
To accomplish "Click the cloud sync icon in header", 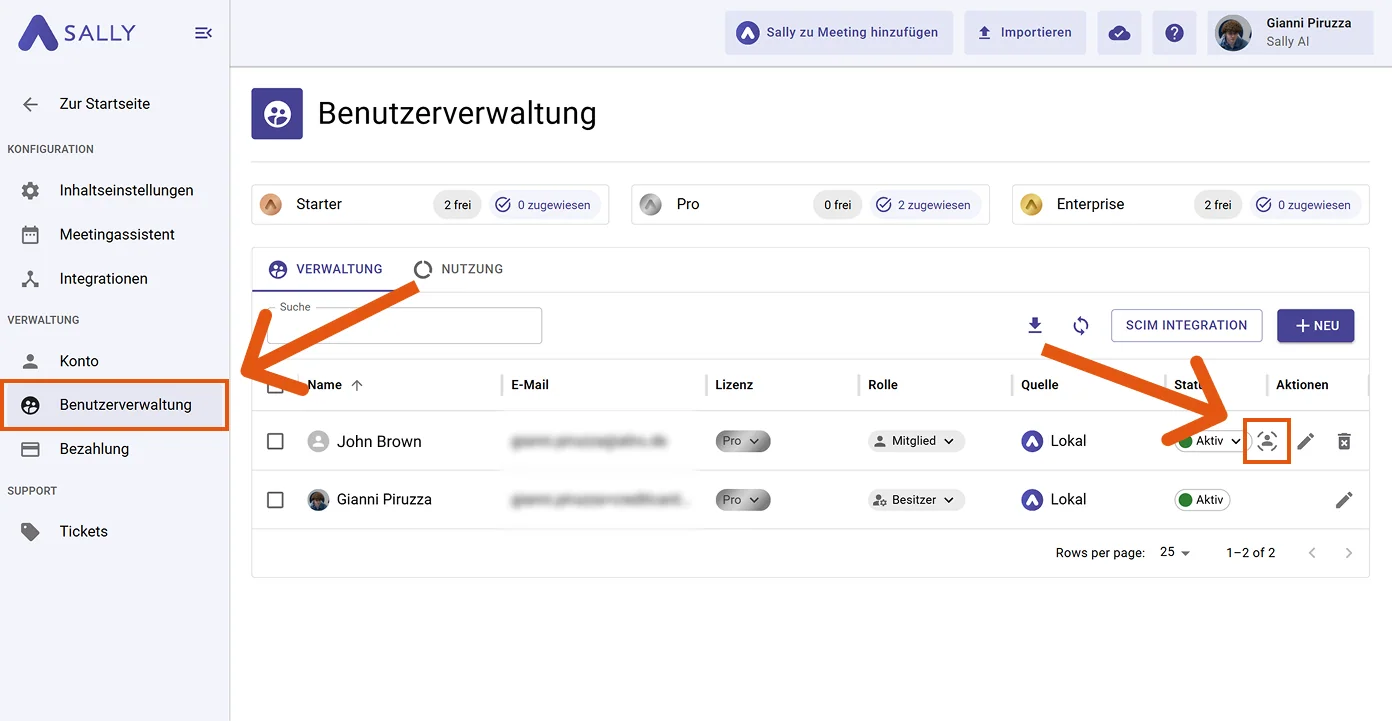I will (1120, 33).
